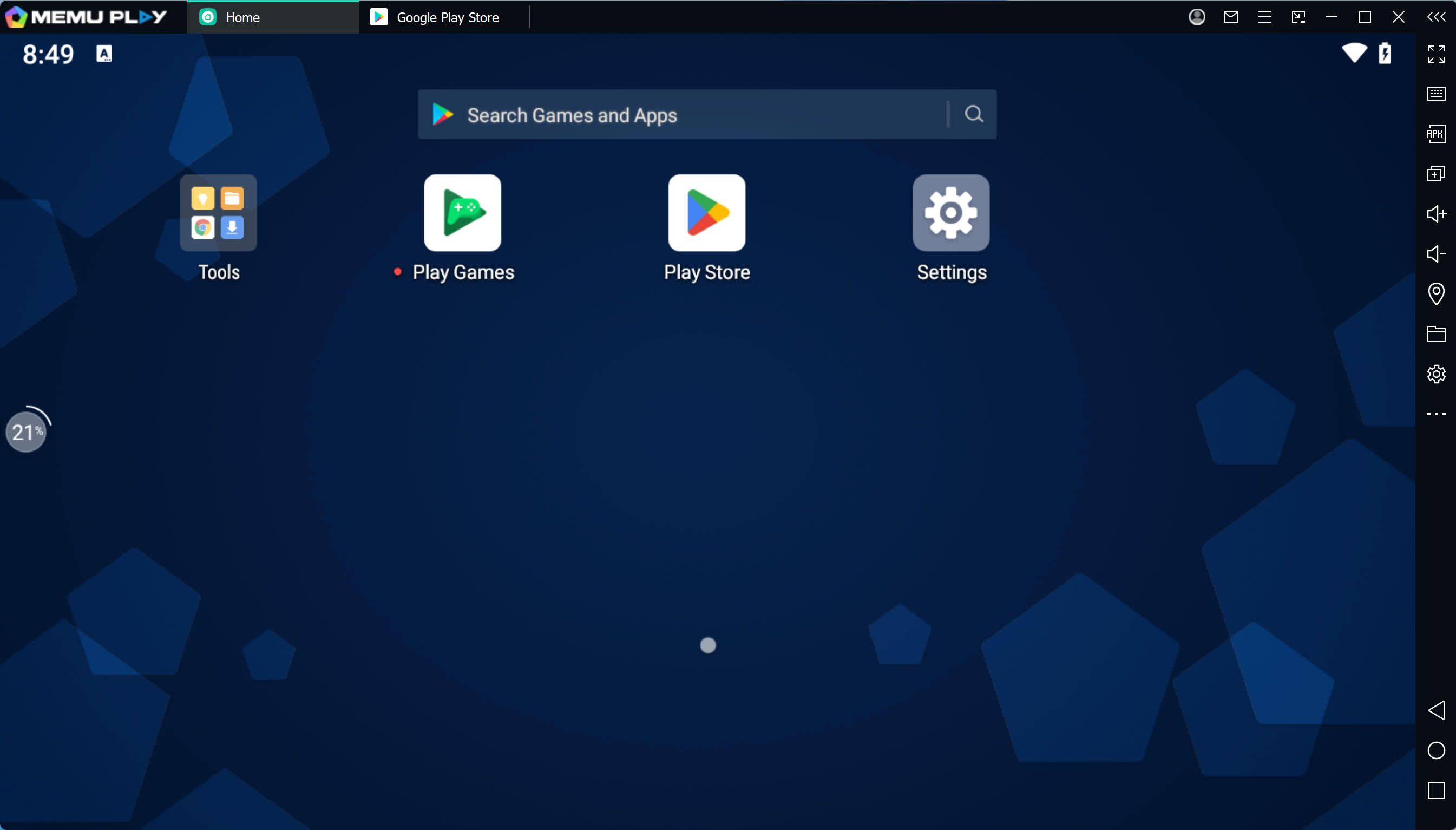
Task: Click the 21% memory usage indicator
Action: coord(25,432)
